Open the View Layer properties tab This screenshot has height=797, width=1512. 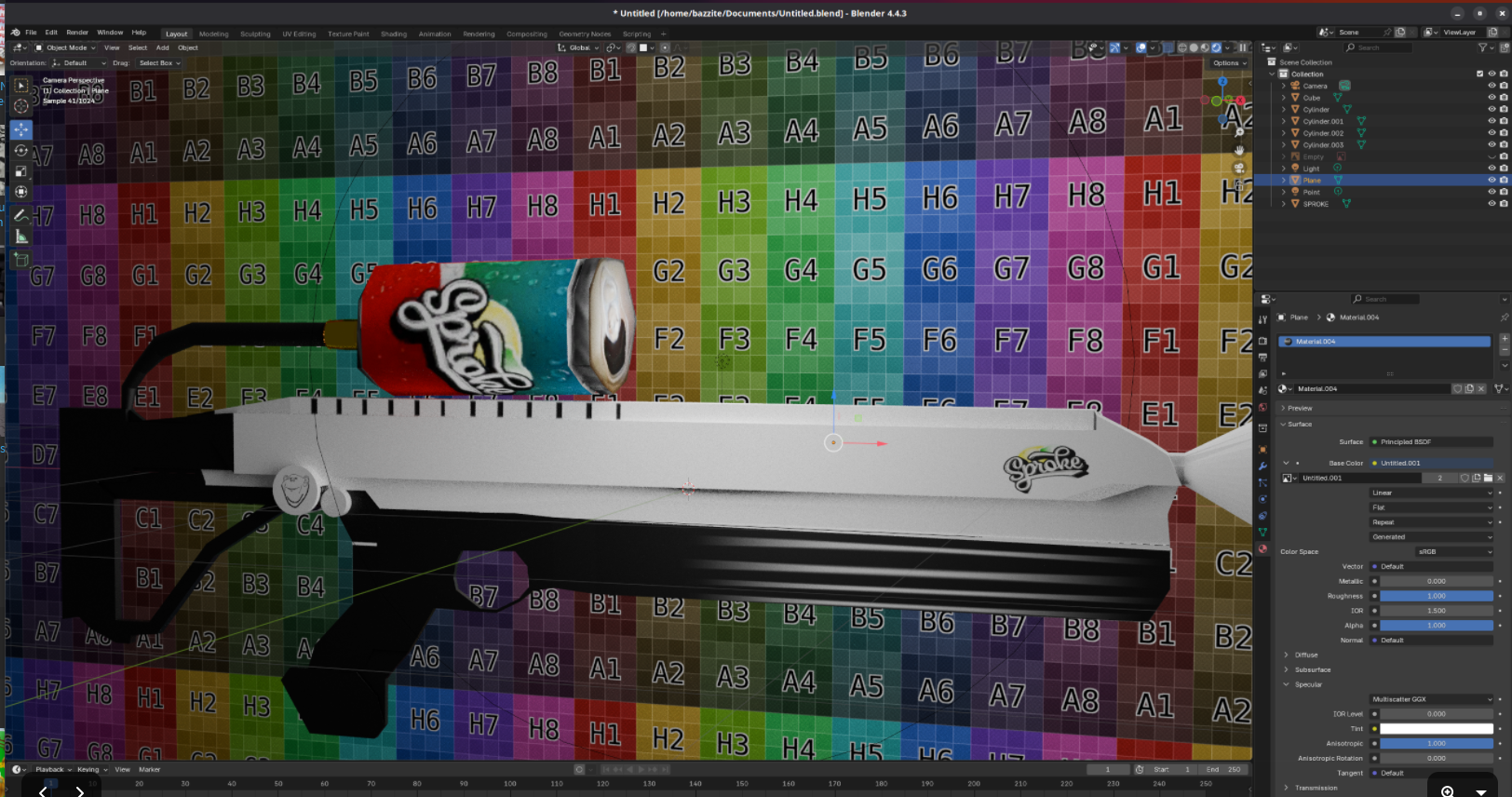tap(1262, 374)
